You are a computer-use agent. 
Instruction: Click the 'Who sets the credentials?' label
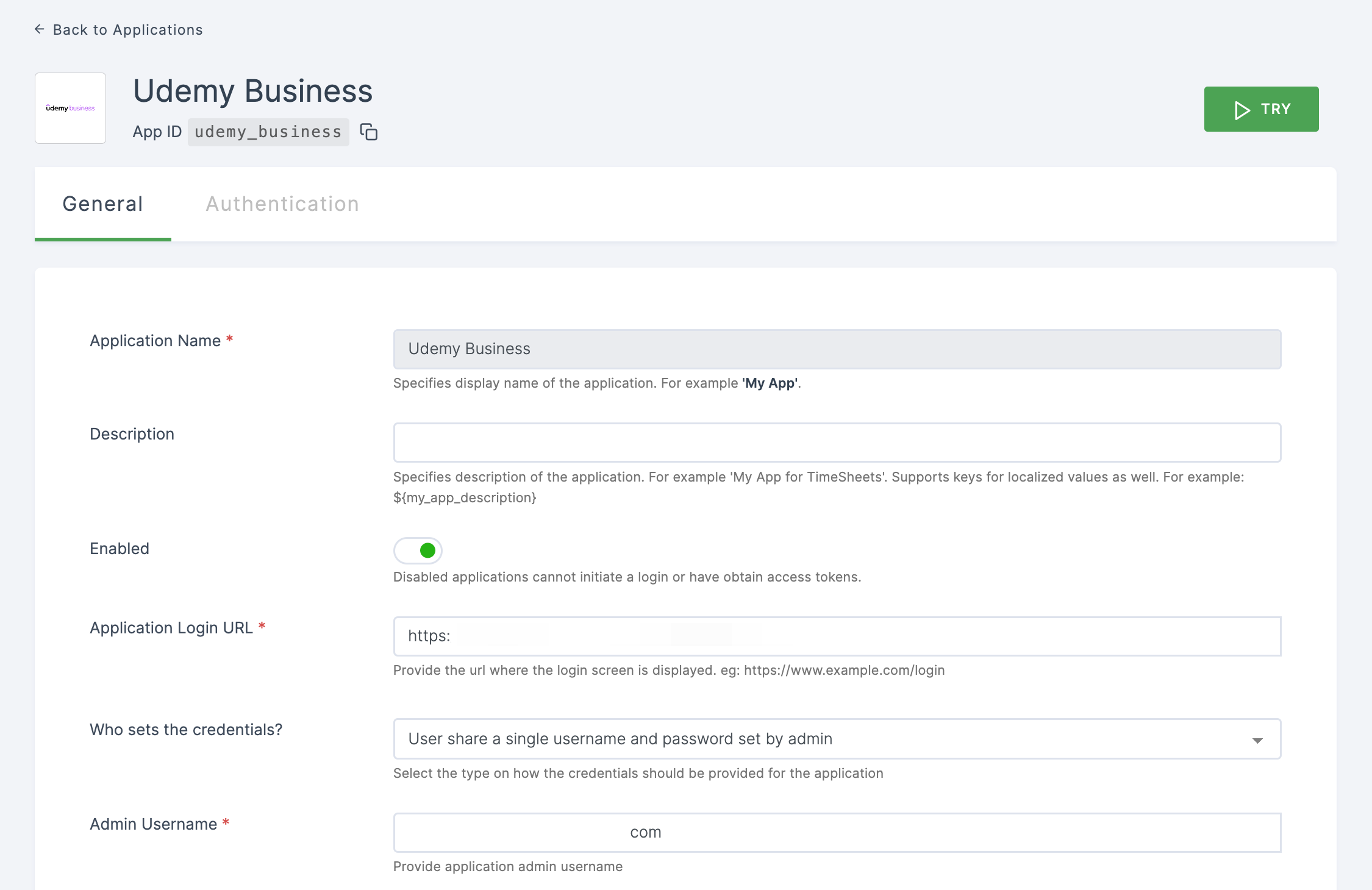pos(186,730)
